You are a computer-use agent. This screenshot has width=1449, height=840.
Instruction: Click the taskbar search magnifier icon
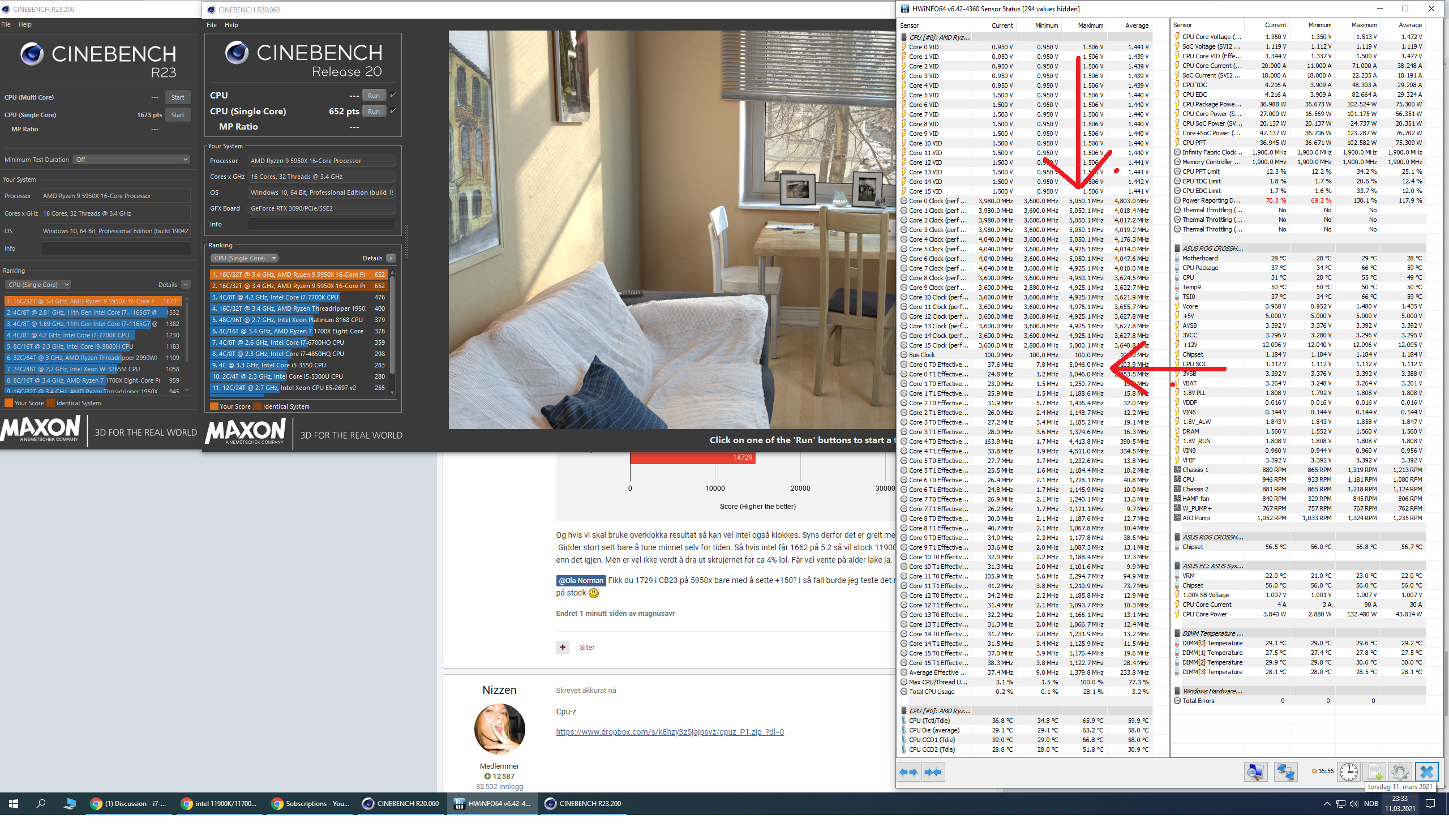point(41,803)
